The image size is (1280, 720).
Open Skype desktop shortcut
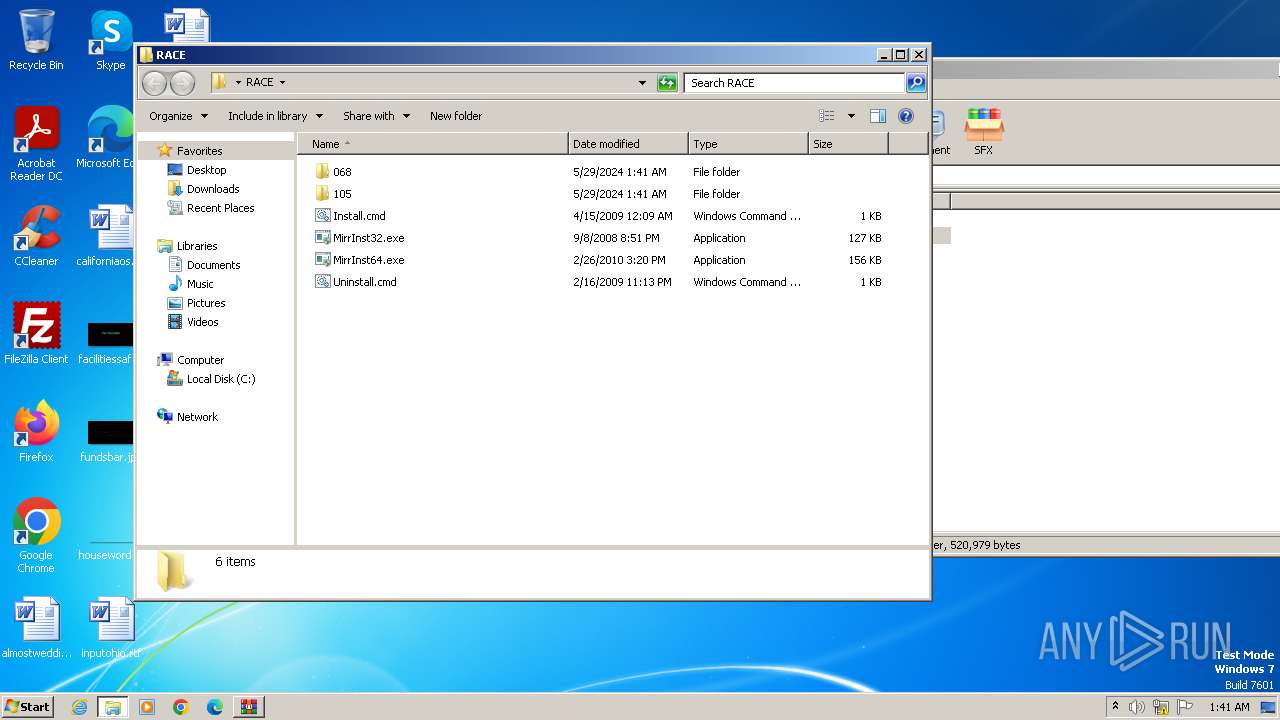(110, 40)
